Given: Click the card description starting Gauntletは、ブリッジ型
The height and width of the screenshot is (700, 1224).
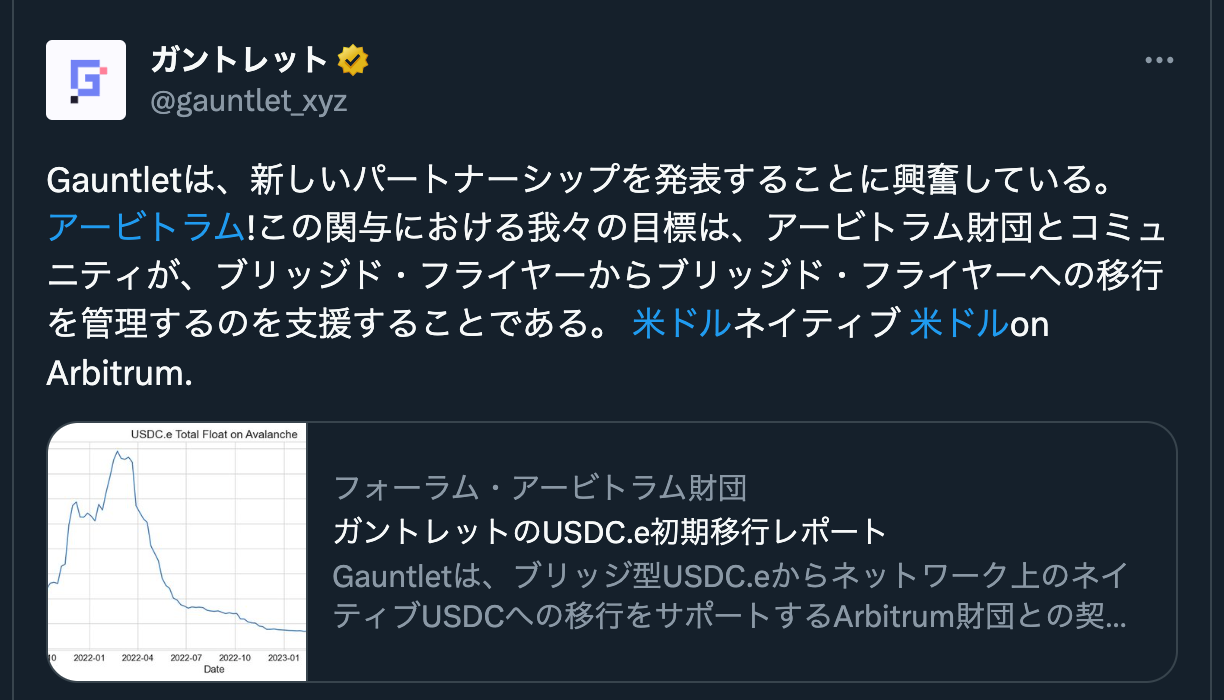Looking at the screenshot, I should [x=730, y=596].
